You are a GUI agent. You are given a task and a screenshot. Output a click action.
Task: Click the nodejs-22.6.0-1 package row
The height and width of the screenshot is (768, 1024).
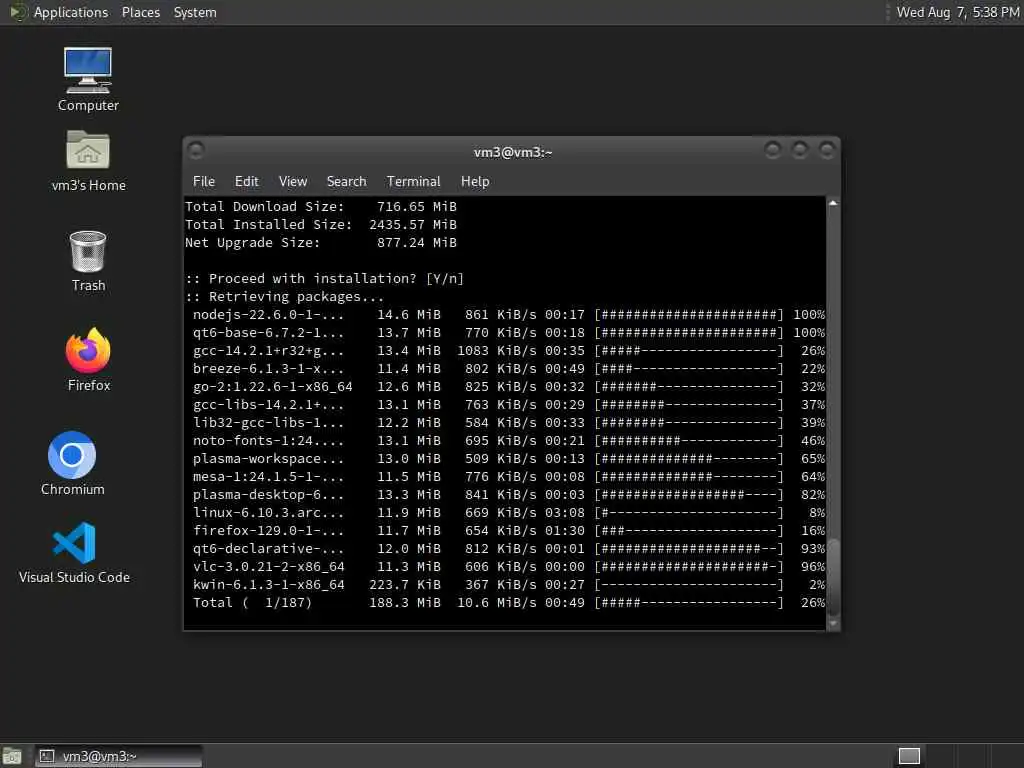508,315
